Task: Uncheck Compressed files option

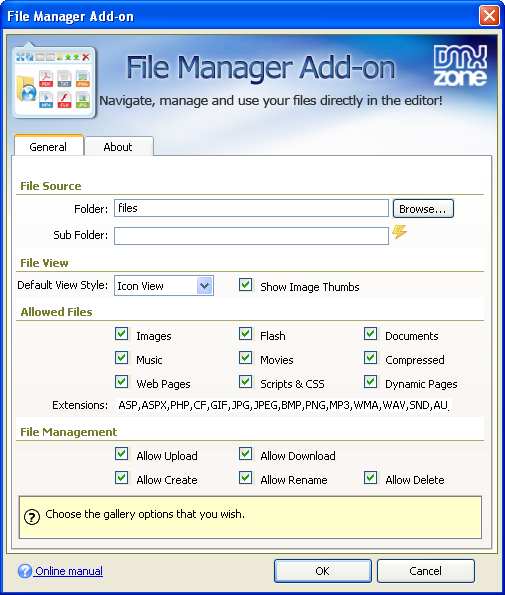Action: [370, 358]
